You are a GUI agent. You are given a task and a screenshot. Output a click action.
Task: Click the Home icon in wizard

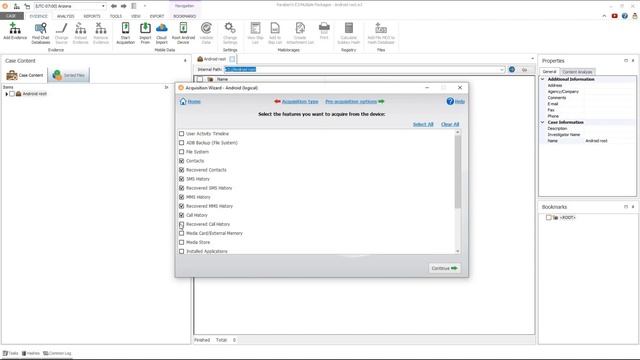click(x=183, y=101)
